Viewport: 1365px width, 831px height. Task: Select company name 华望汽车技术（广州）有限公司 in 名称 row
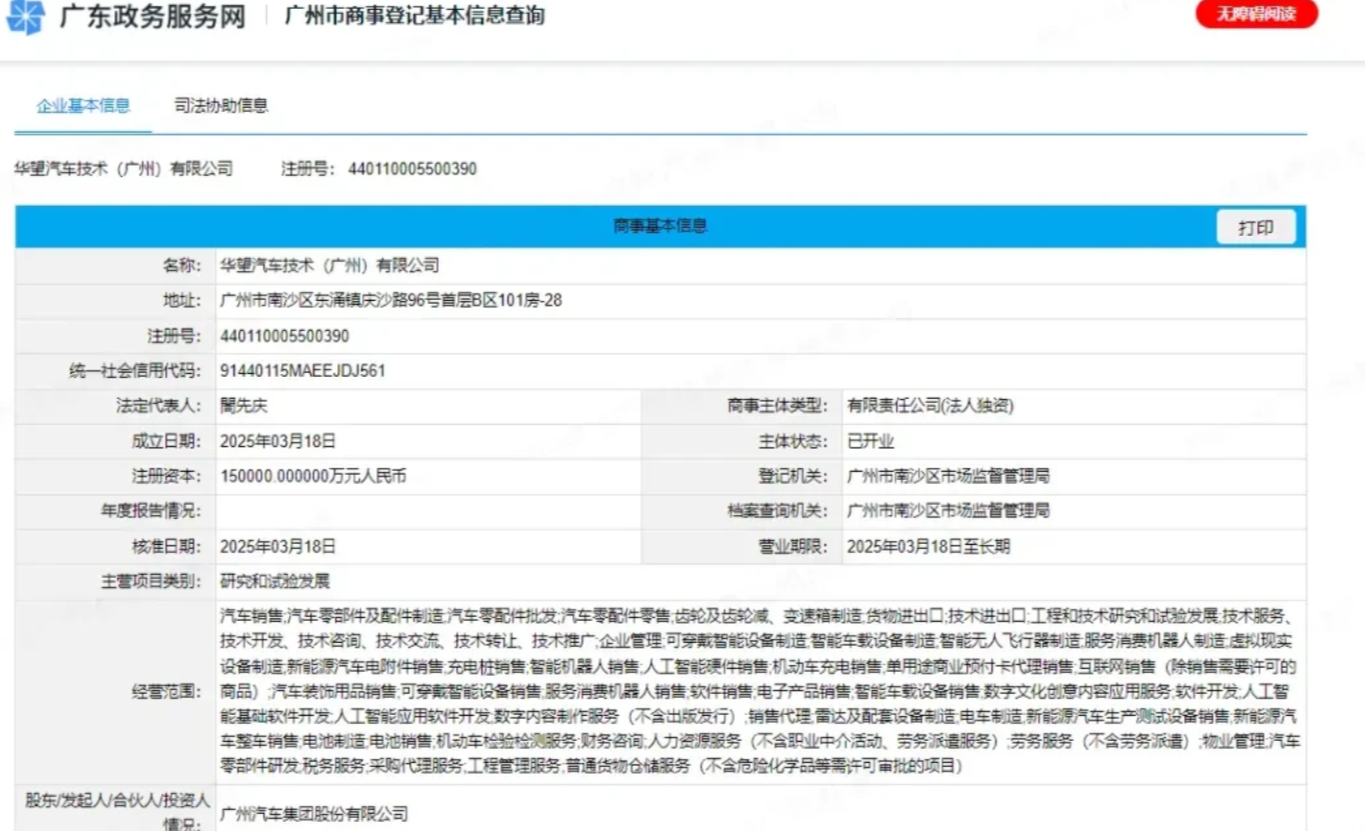[x=329, y=266]
